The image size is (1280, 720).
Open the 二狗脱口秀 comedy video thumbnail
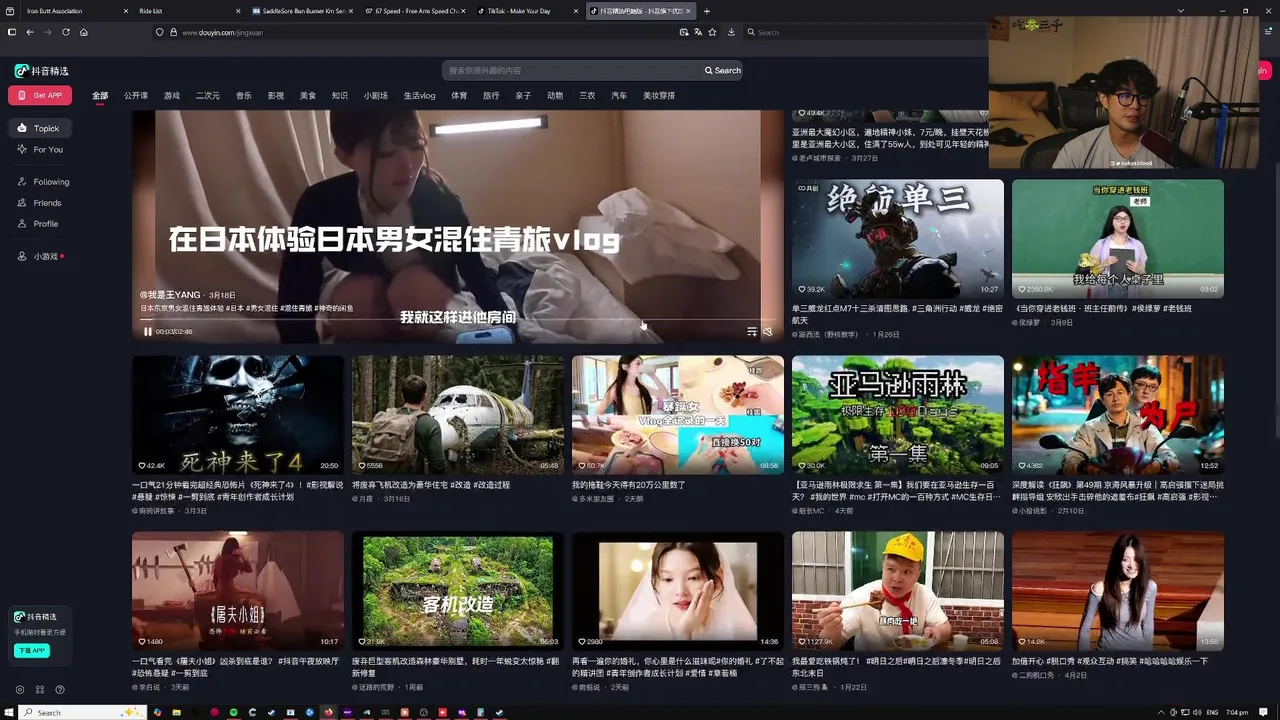pyautogui.click(x=1118, y=590)
